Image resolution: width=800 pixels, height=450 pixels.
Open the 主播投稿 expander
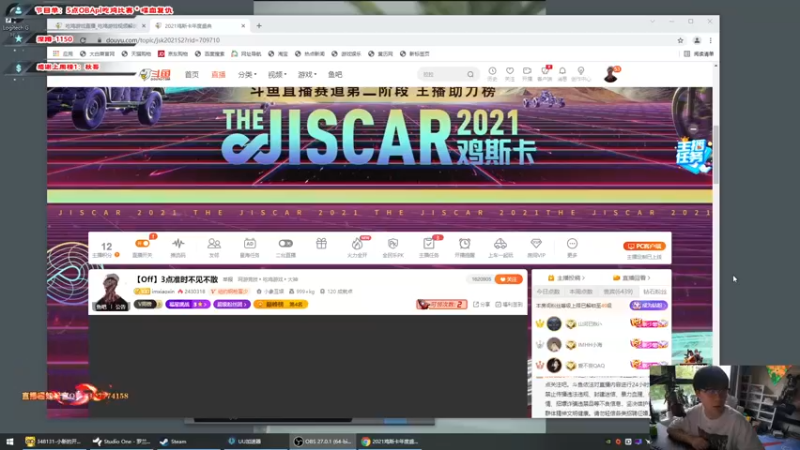click(x=566, y=278)
